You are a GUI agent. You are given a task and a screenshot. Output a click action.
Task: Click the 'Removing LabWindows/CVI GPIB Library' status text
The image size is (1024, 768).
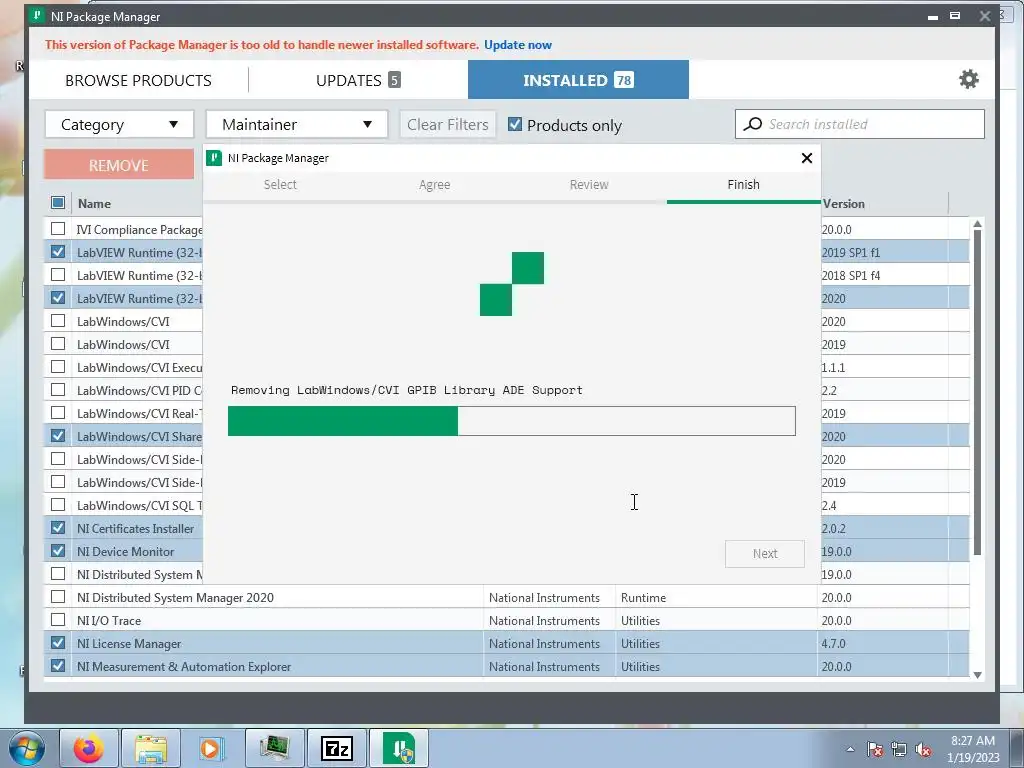(406, 390)
